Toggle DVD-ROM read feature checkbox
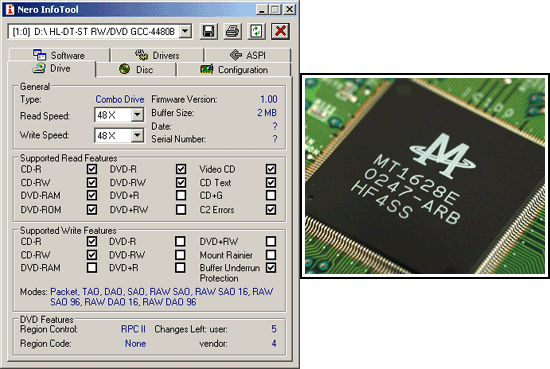Screen dimensions: 550x369 (92, 210)
